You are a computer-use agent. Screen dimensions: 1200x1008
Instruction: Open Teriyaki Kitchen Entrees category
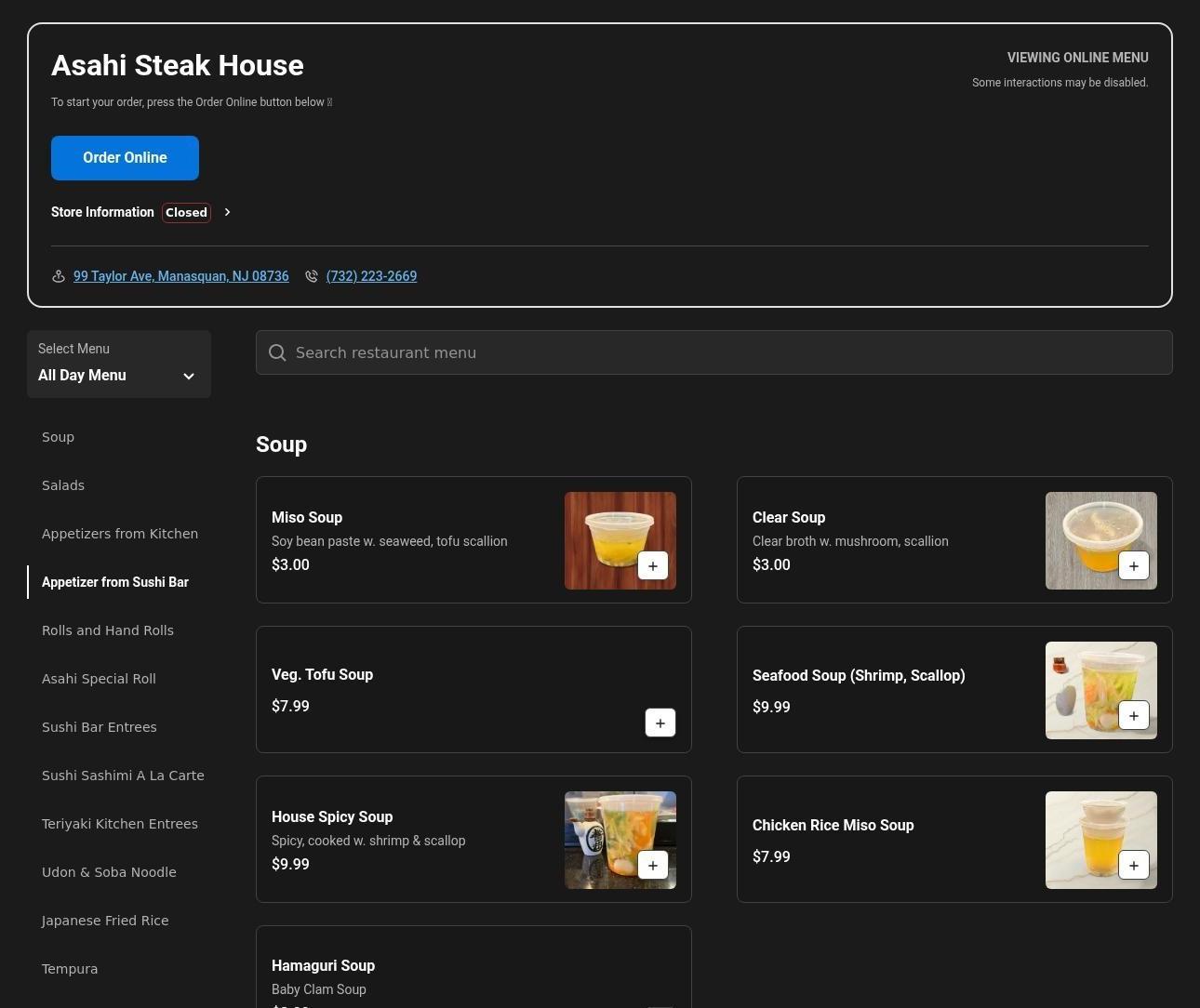tap(120, 824)
